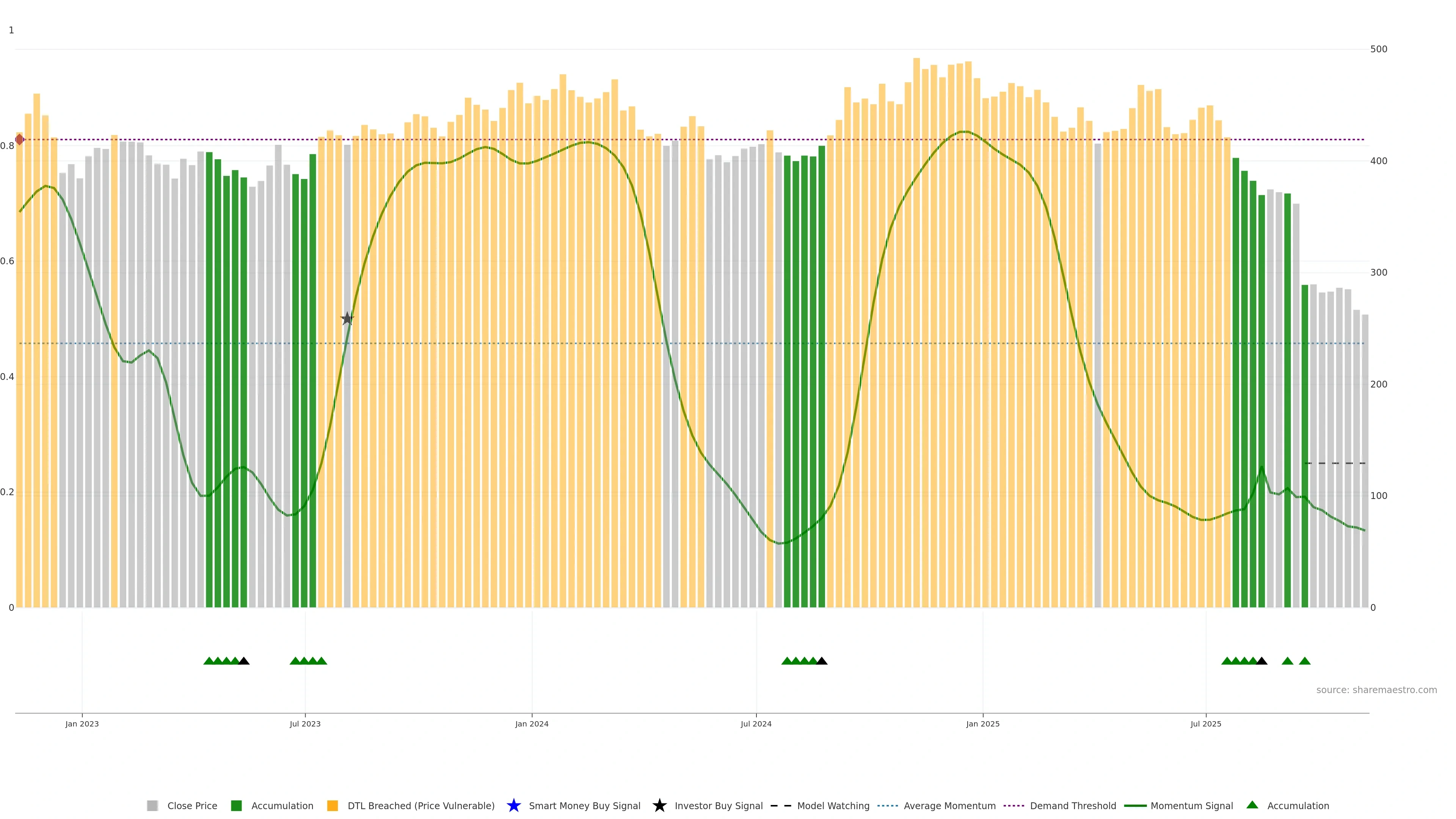
Task: Click the Investor Buy Signal star marker on the chart
Action: click(347, 319)
